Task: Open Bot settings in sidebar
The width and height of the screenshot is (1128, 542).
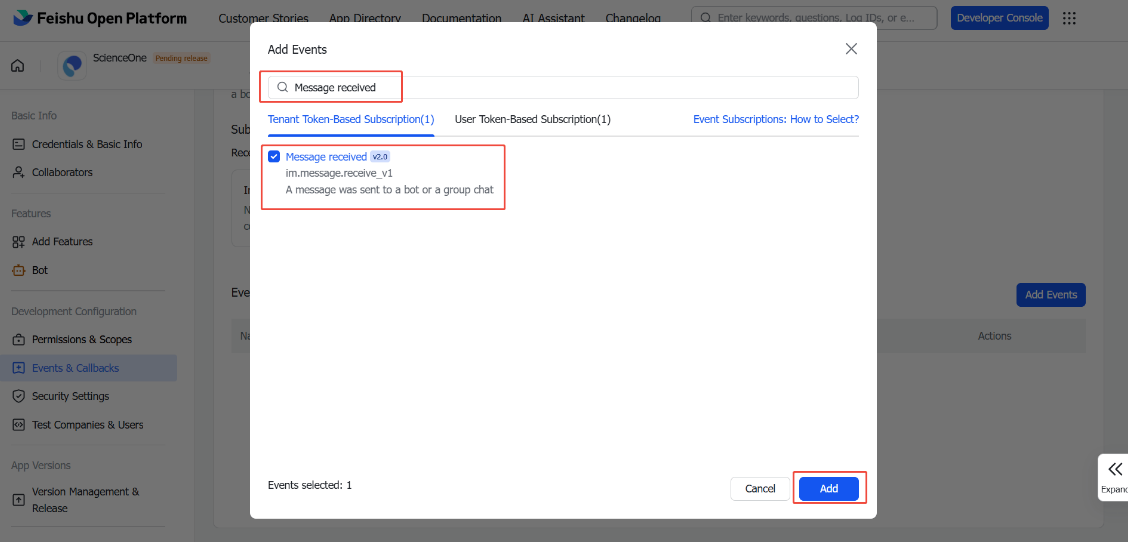Action: 40,271
